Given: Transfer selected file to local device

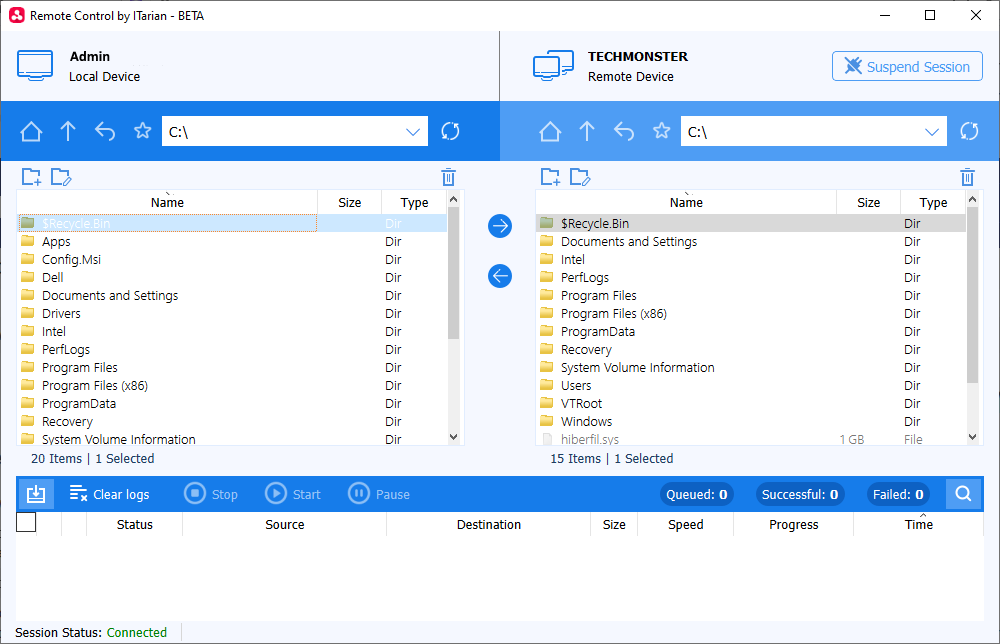Looking at the screenshot, I should [500, 276].
